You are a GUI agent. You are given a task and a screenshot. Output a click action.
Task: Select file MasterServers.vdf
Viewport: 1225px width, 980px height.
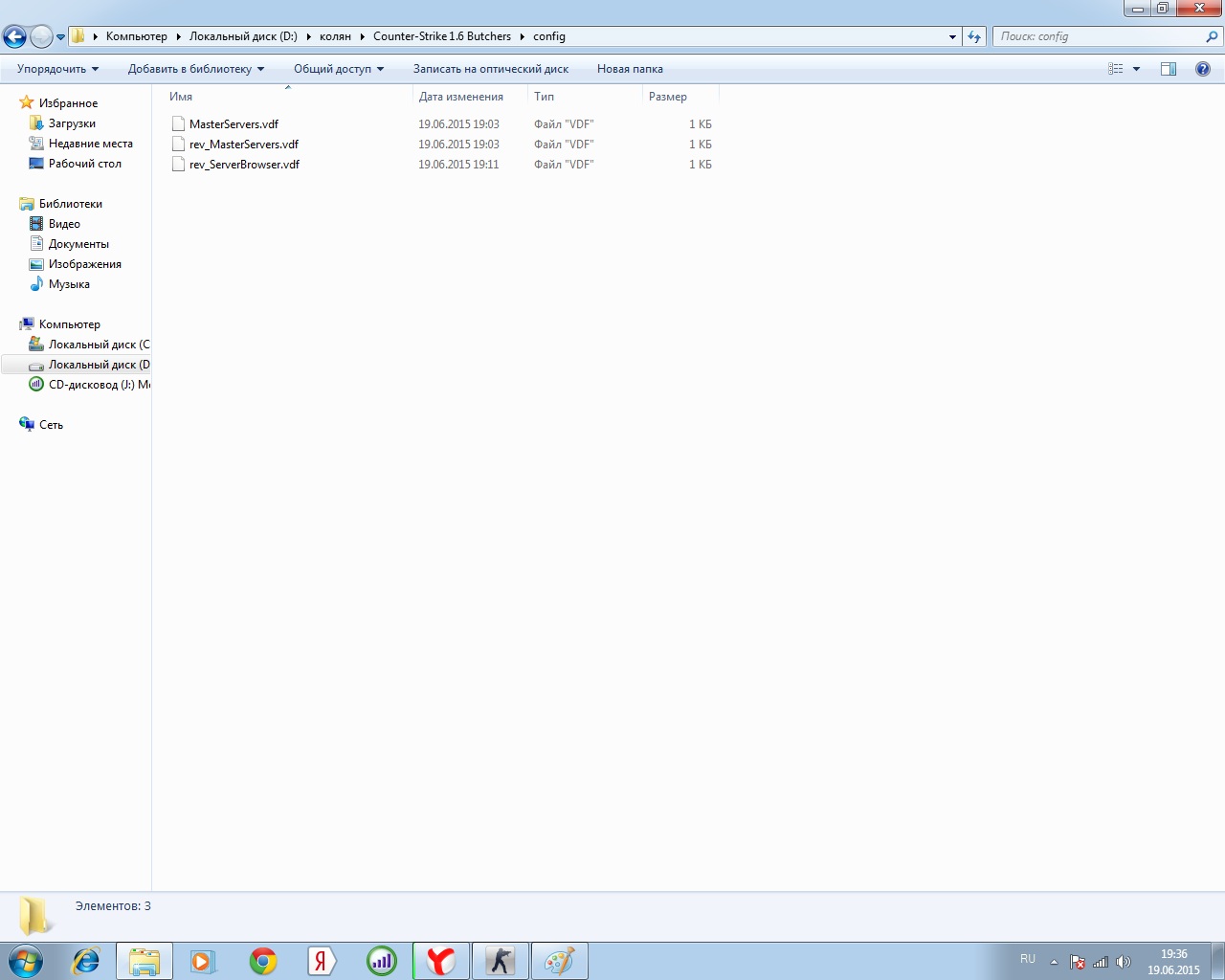click(234, 124)
